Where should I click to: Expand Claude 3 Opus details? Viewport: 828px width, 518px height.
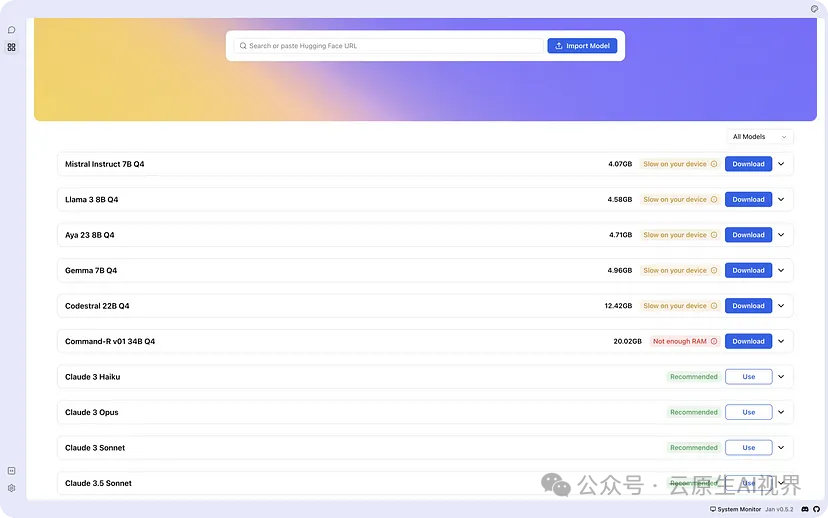click(x=781, y=412)
